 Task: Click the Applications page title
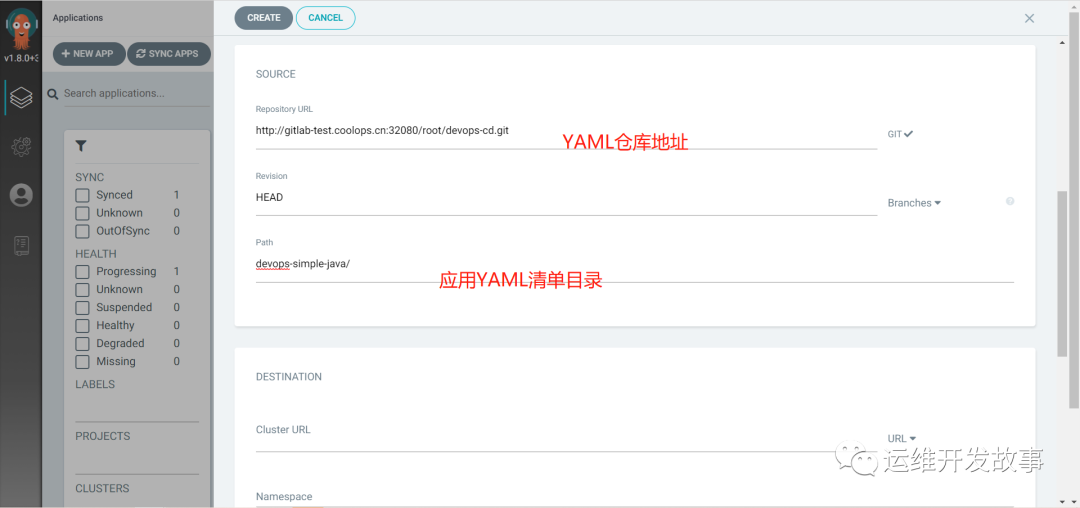click(x=78, y=18)
